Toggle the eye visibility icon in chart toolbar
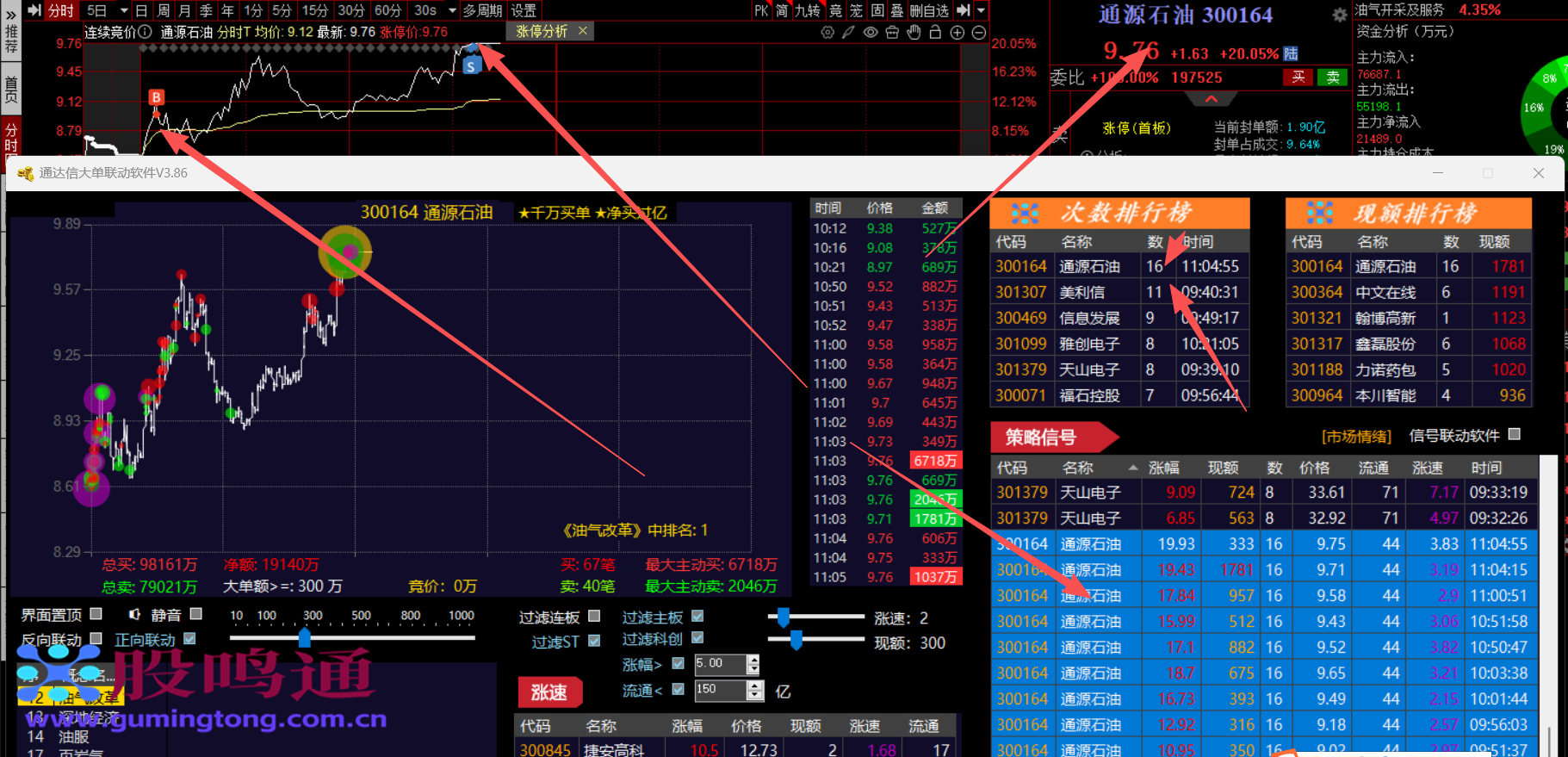Screen dimensions: 1568x757 point(871,32)
